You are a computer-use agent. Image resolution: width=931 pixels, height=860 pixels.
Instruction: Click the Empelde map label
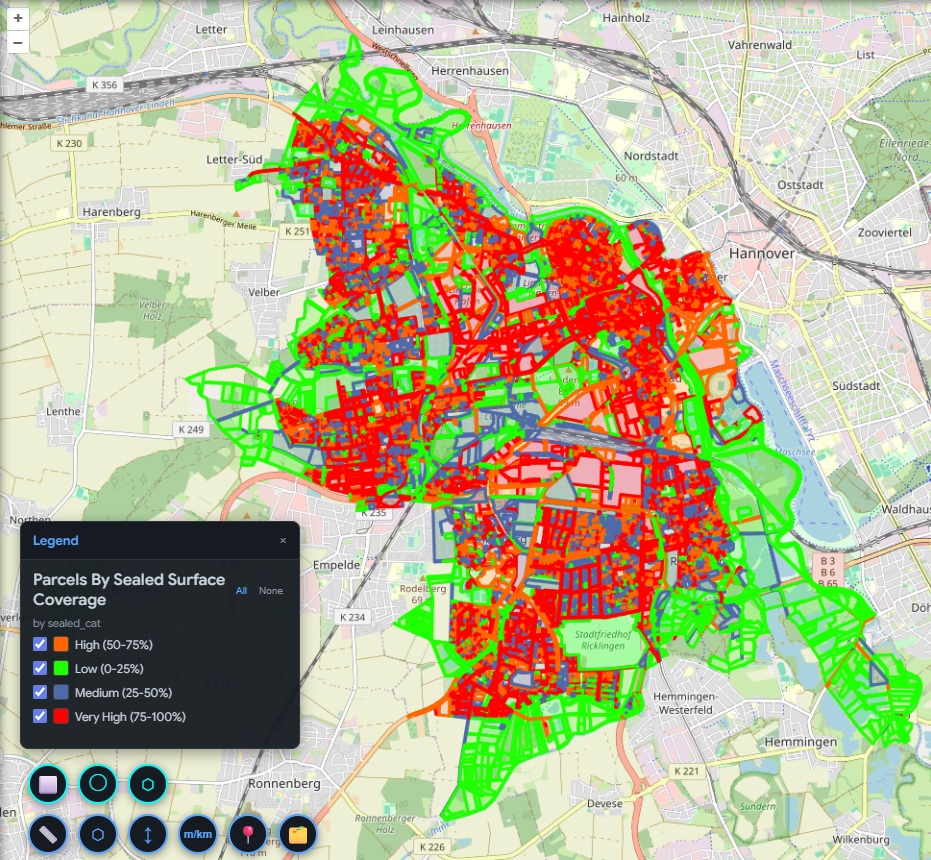tap(337, 565)
